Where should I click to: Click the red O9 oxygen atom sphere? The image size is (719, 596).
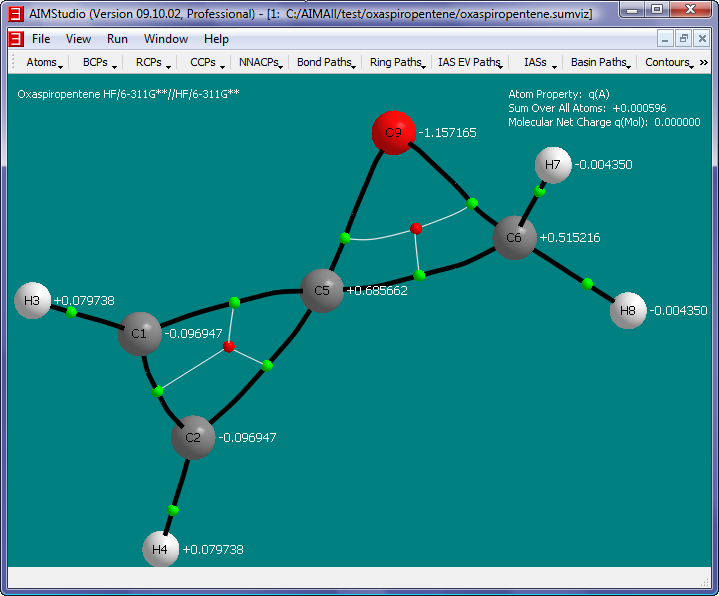pyautogui.click(x=393, y=133)
